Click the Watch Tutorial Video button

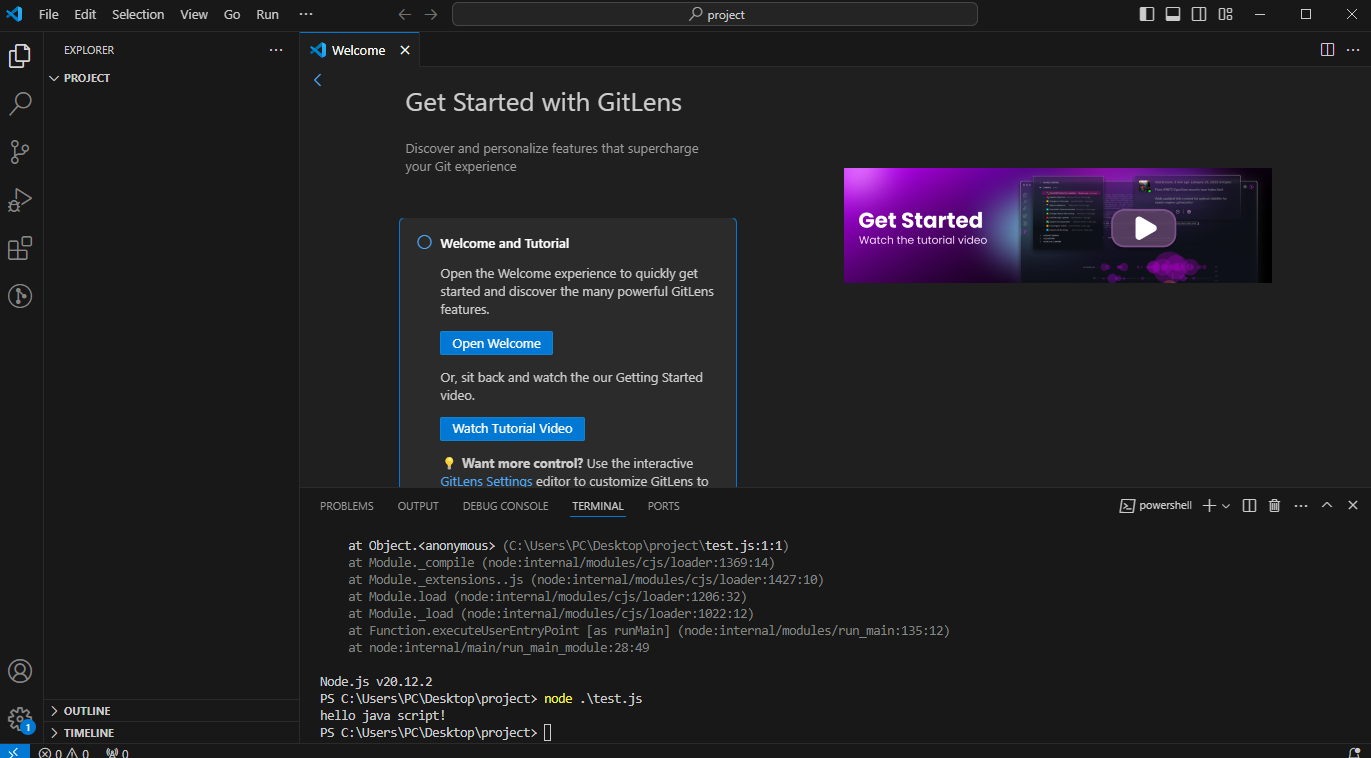pyautogui.click(x=512, y=428)
